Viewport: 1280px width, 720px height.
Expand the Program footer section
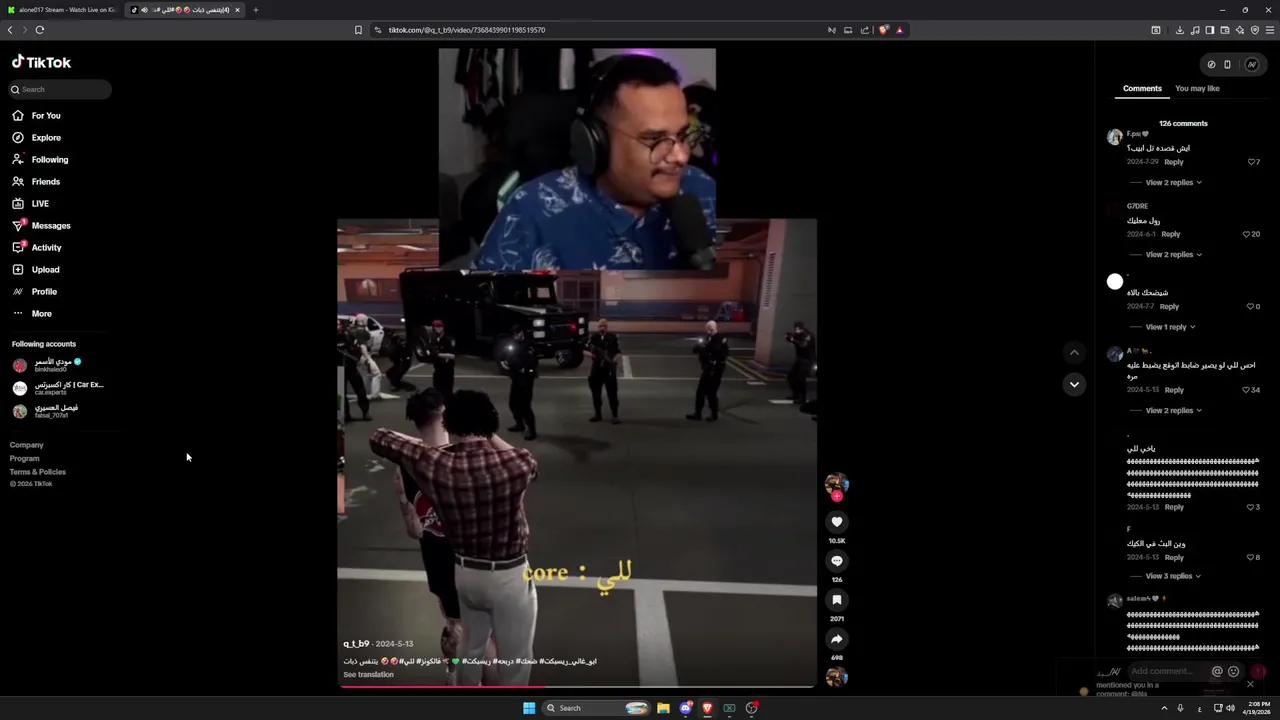click(25, 459)
